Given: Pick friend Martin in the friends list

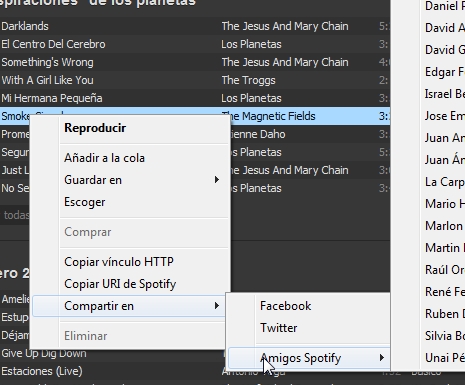Looking at the screenshot, I should point(445,248).
